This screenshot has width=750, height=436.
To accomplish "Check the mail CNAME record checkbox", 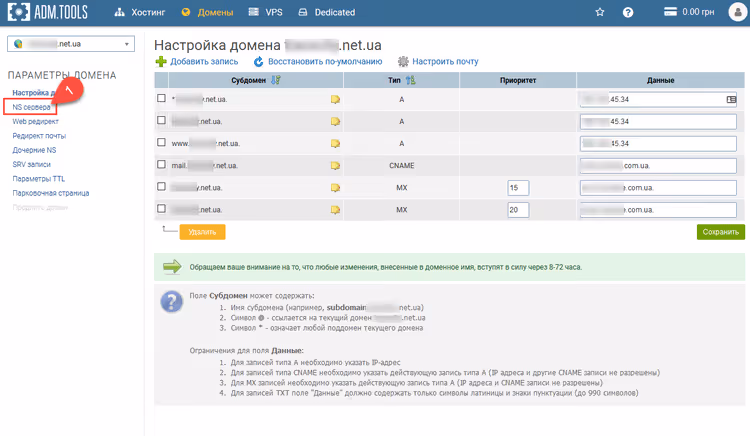I will tap(162, 164).
